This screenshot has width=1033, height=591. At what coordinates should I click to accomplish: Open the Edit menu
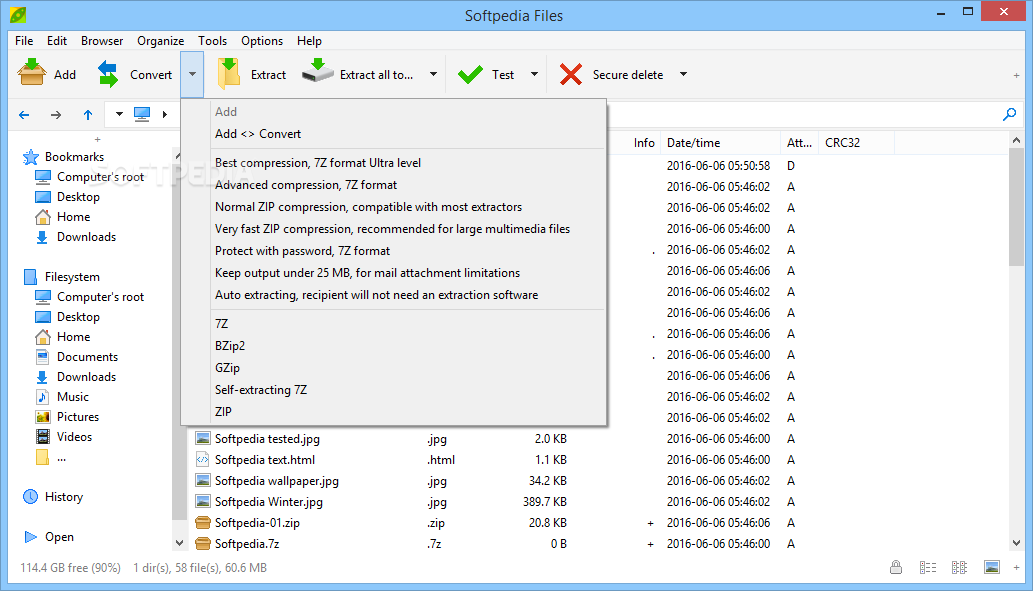point(57,41)
